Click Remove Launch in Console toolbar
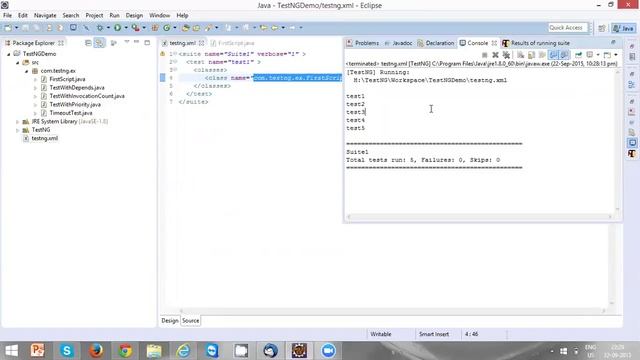The height and width of the screenshot is (360, 640). click(x=495, y=55)
